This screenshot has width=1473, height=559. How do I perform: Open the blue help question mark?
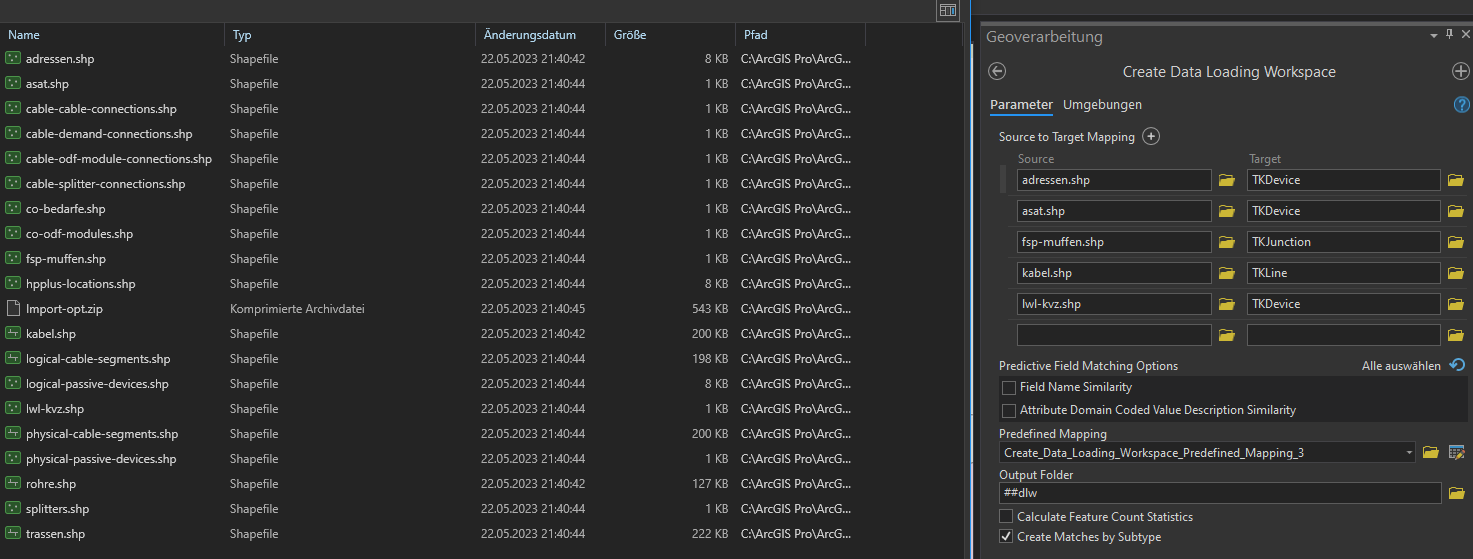1461,104
